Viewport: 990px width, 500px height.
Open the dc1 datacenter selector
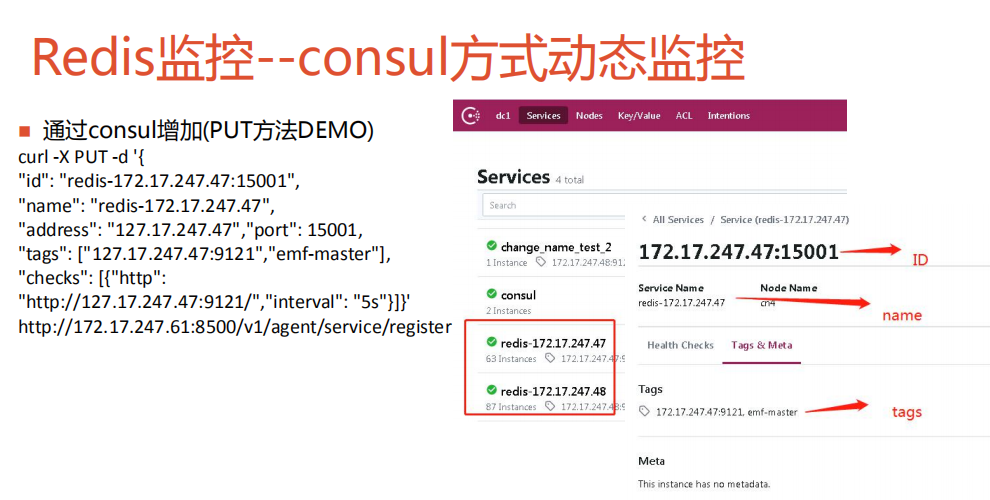[x=503, y=116]
